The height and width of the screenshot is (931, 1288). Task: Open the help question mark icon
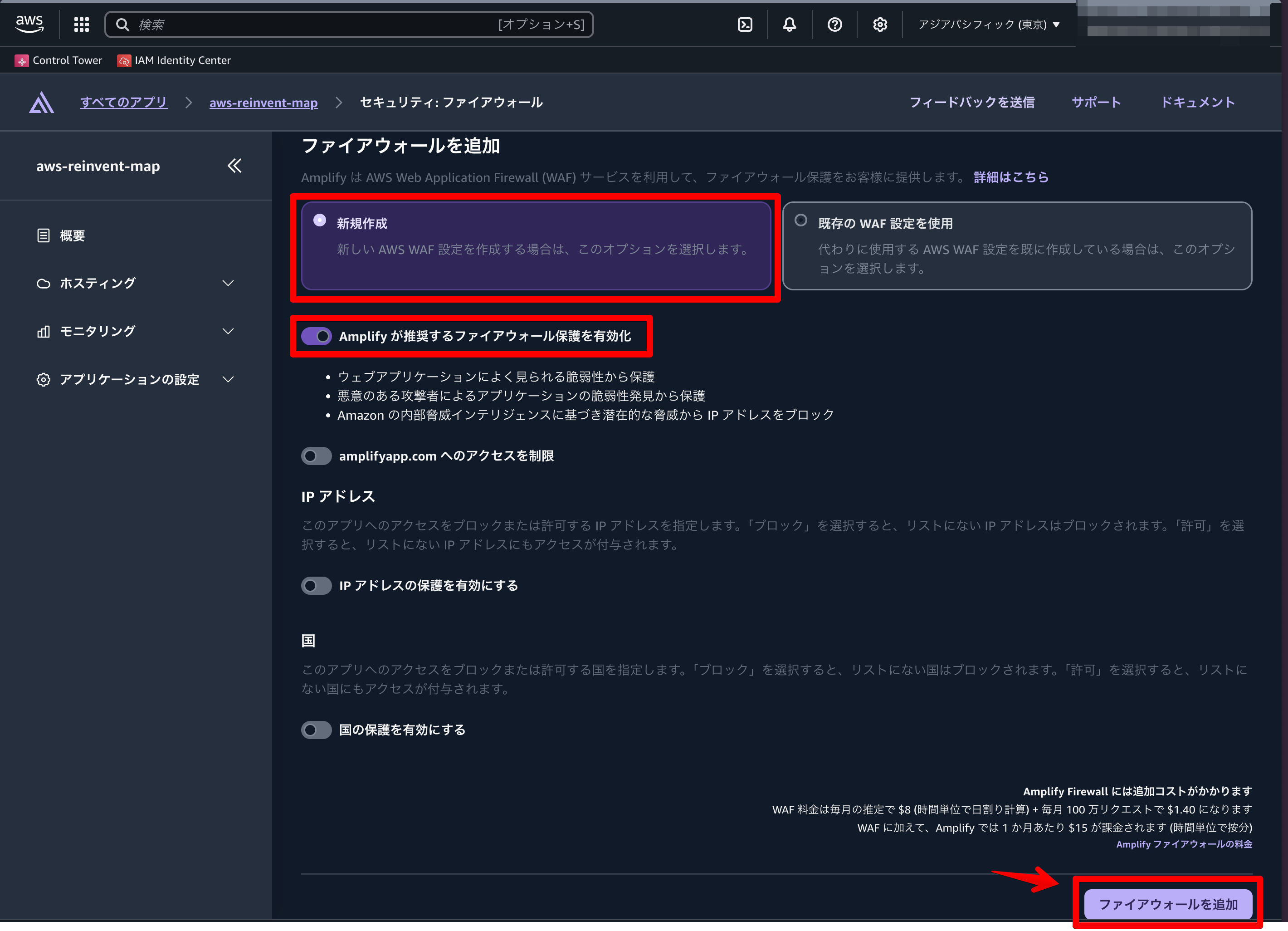834,24
